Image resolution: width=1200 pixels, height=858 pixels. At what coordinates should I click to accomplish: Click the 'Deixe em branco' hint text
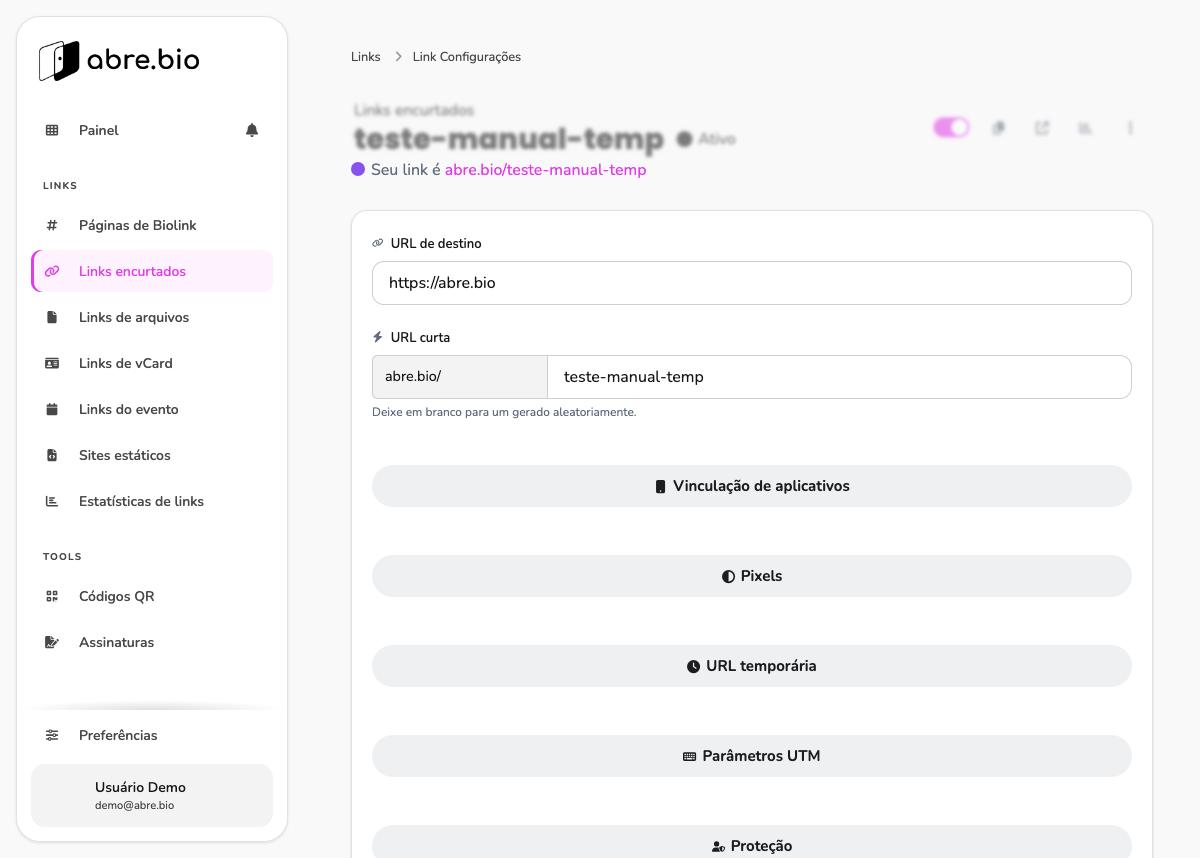pos(504,412)
